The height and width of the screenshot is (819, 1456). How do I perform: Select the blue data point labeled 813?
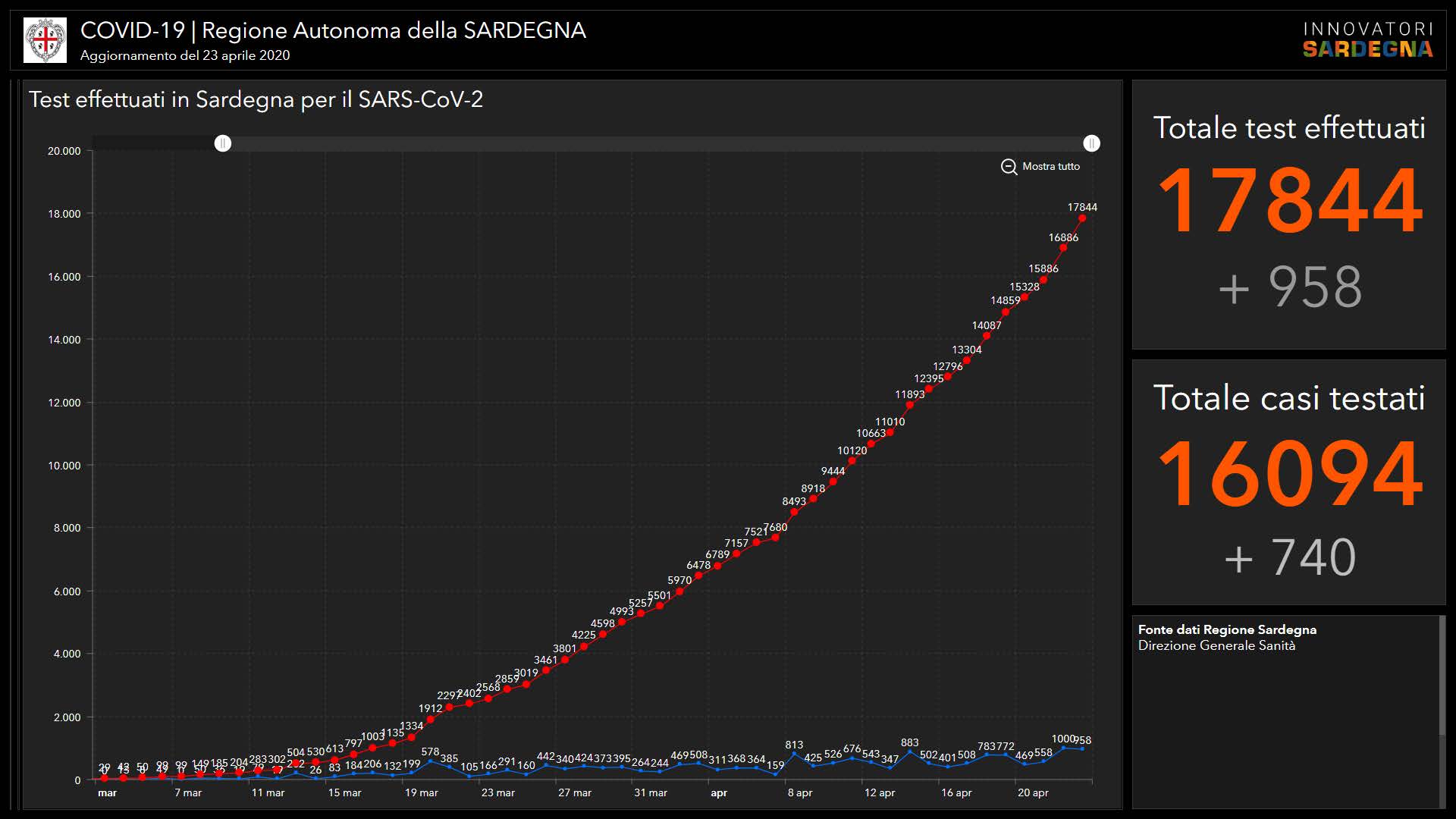[794, 755]
